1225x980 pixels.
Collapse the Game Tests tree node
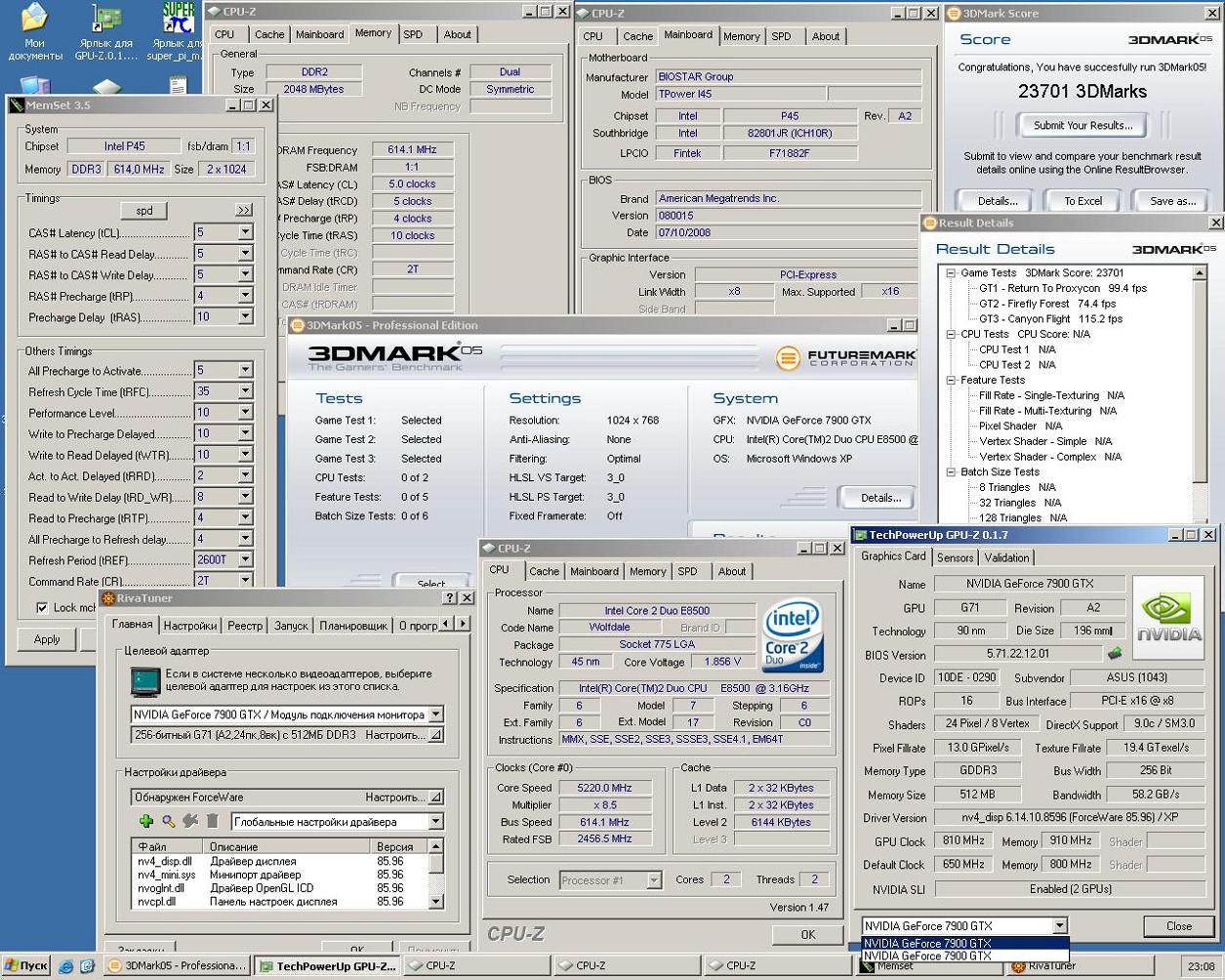point(950,273)
